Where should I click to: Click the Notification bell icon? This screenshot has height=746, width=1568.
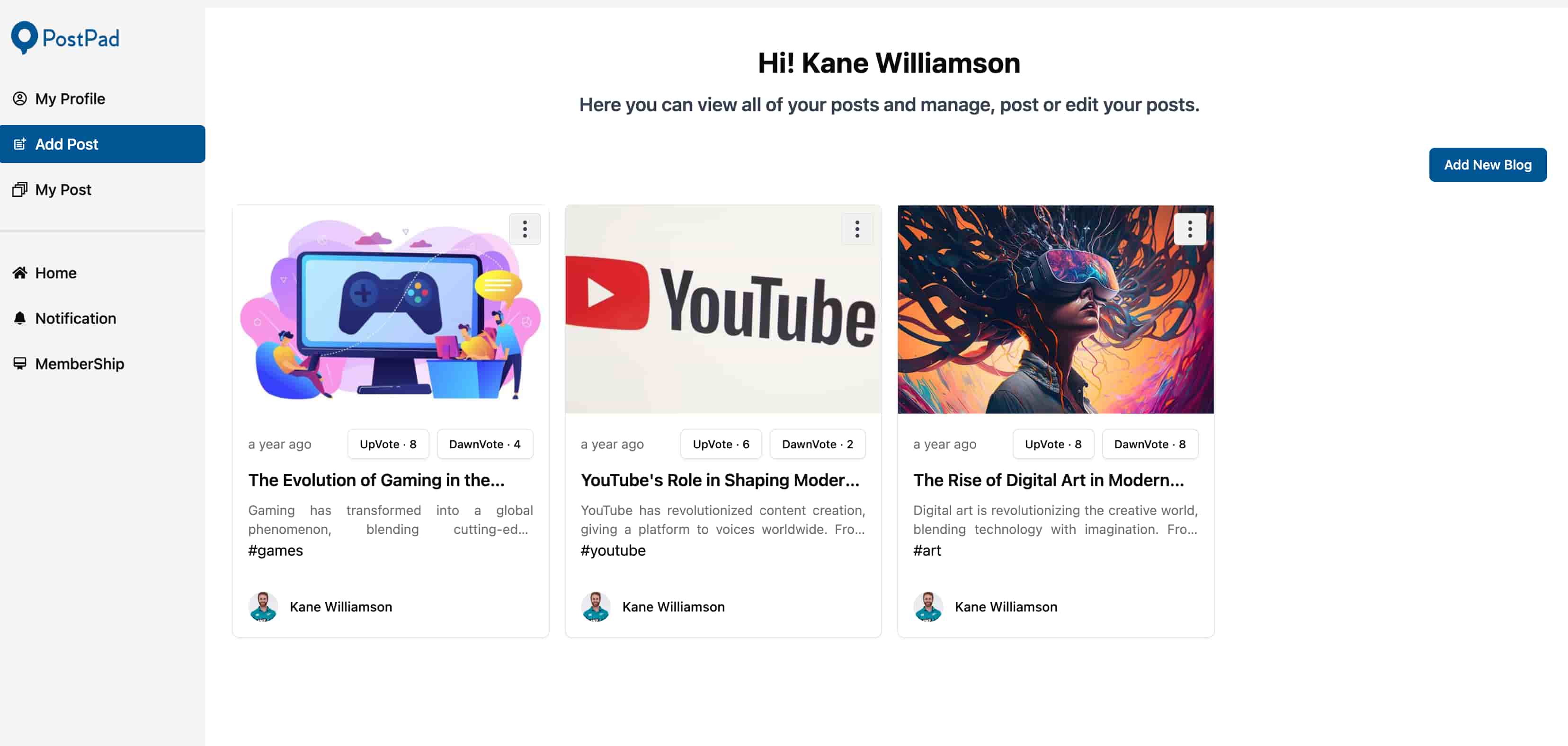tap(20, 318)
